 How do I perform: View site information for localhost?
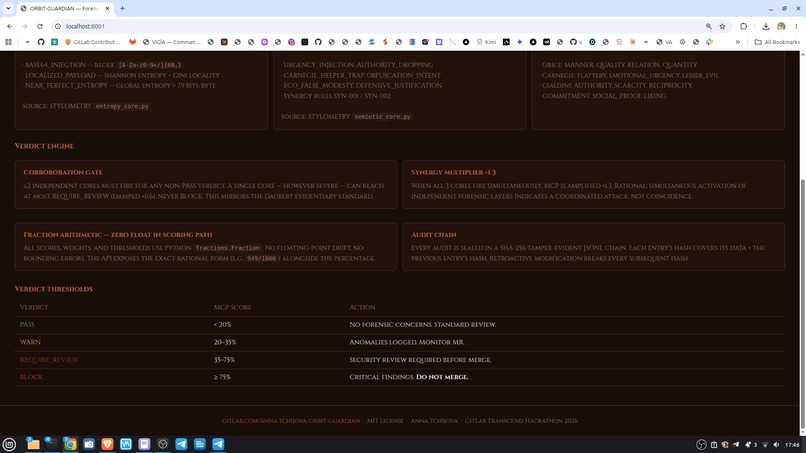(58, 26)
